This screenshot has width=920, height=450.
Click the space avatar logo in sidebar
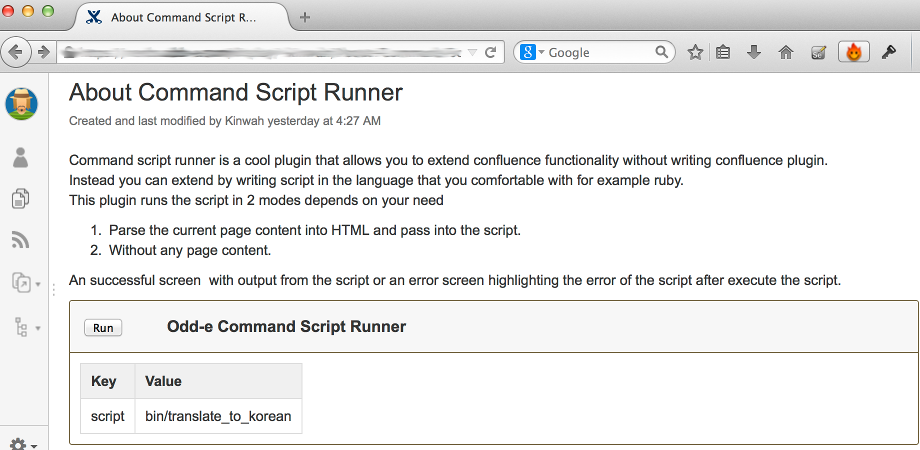coord(21,104)
